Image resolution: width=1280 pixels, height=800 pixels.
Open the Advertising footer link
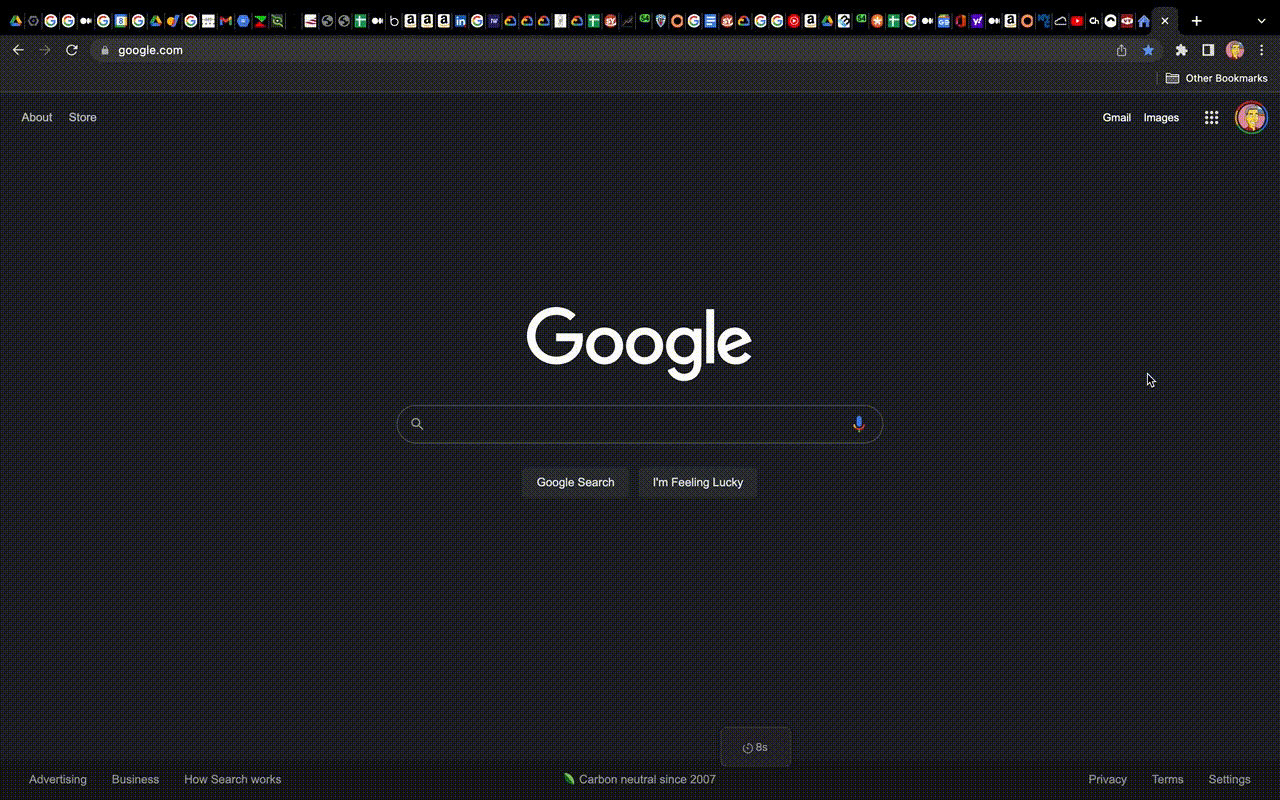pyautogui.click(x=58, y=779)
